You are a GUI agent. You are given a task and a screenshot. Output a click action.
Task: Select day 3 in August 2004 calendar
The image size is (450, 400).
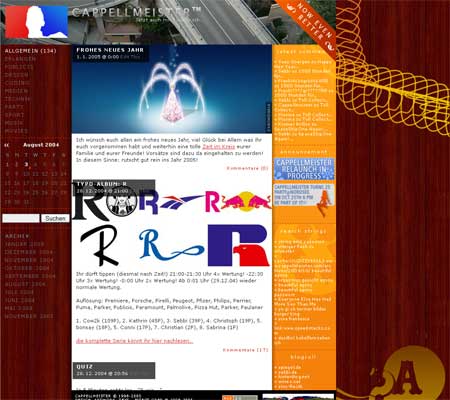[26, 164]
